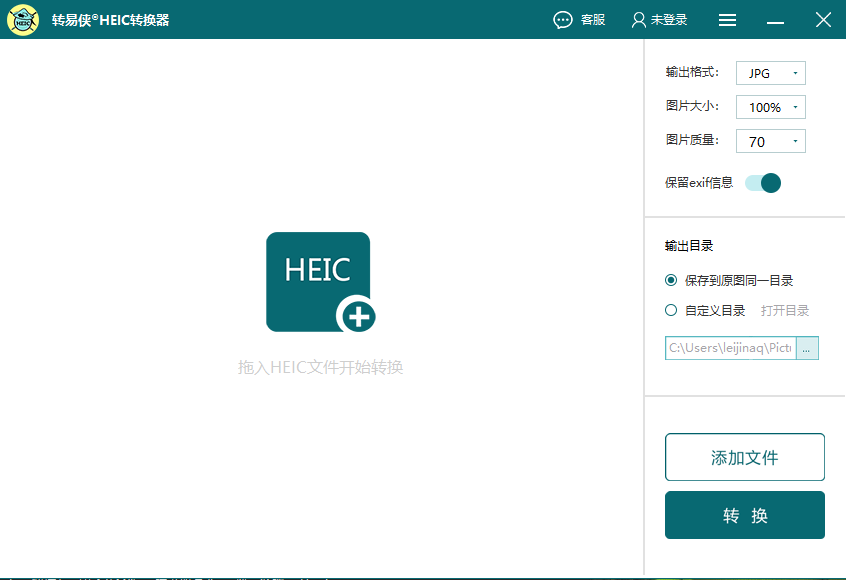Click the HEIC converter app logo

pos(23,20)
